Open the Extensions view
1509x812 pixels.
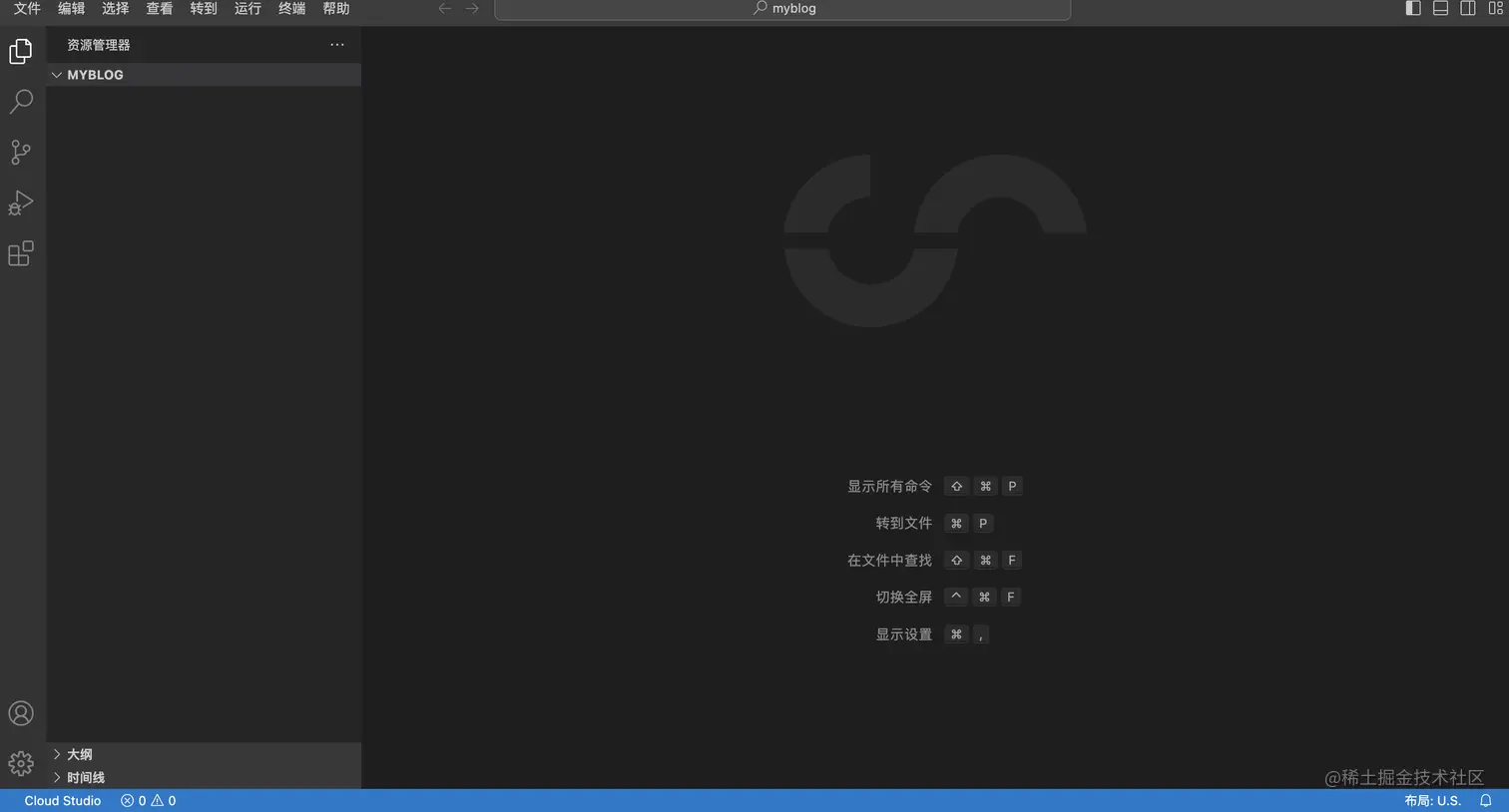(21, 253)
